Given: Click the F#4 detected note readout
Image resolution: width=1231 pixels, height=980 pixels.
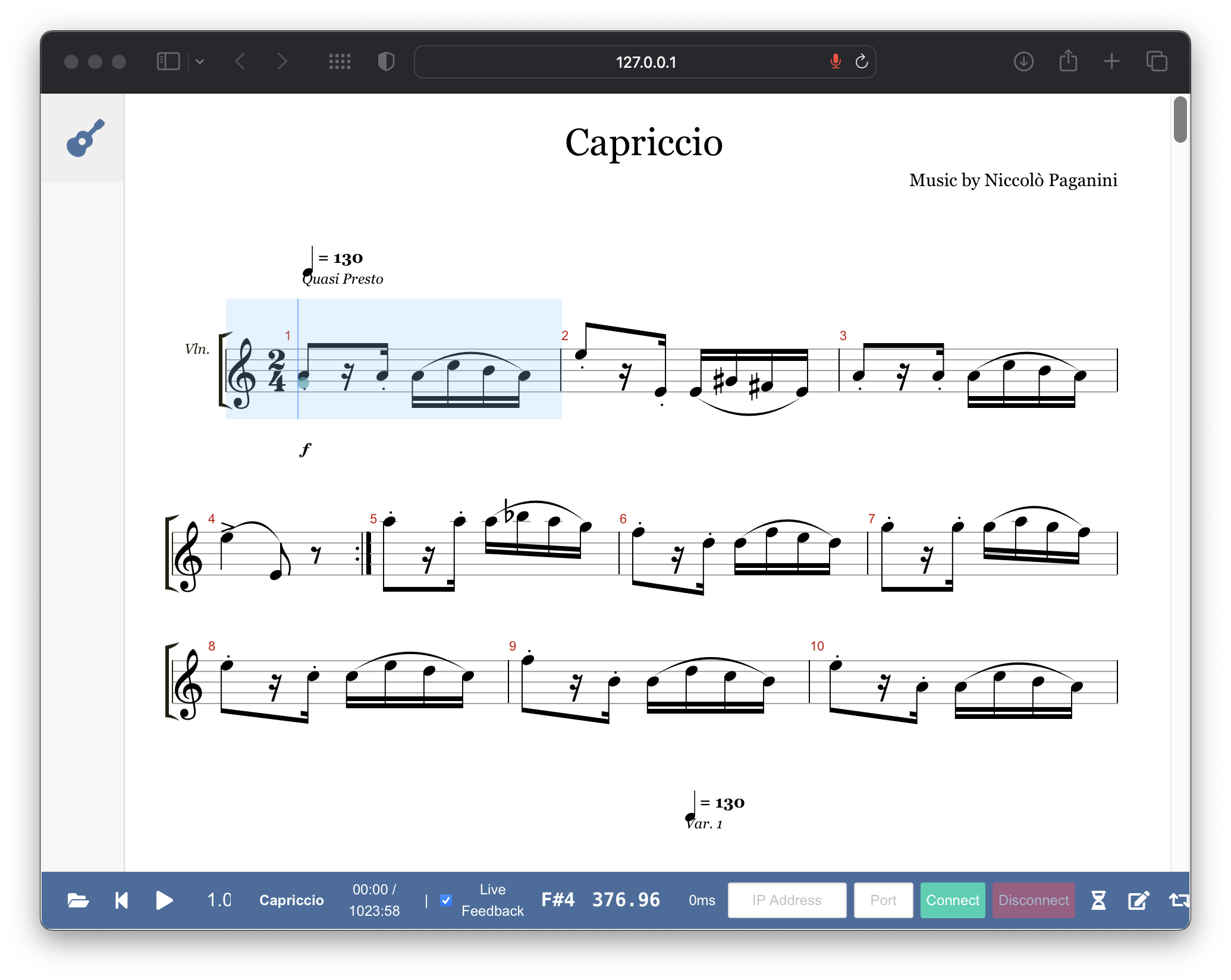Looking at the screenshot, I should [558, 900].
